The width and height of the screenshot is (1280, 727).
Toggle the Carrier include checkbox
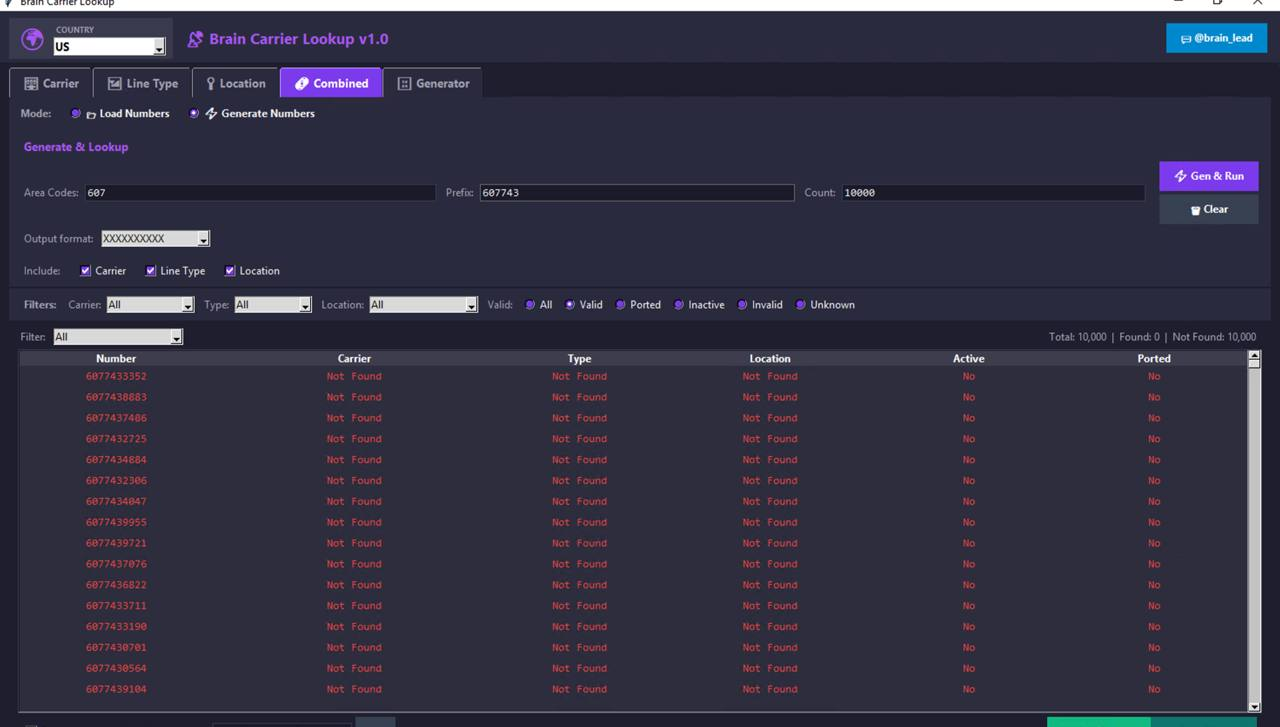coord(86,271)
